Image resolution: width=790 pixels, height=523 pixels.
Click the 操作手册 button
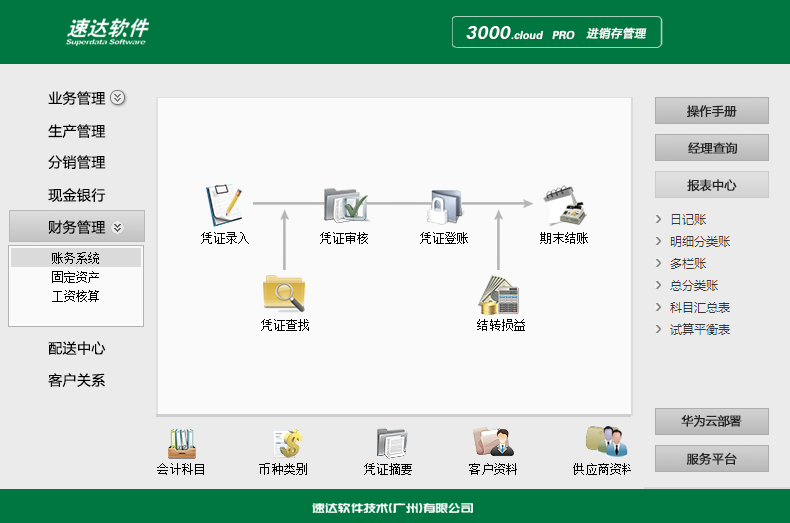click(x=711, y=110)
